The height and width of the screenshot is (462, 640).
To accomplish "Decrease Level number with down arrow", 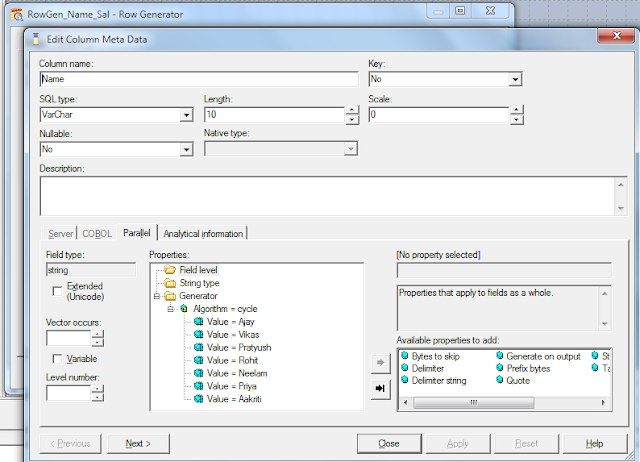I will tap(98, 397).
